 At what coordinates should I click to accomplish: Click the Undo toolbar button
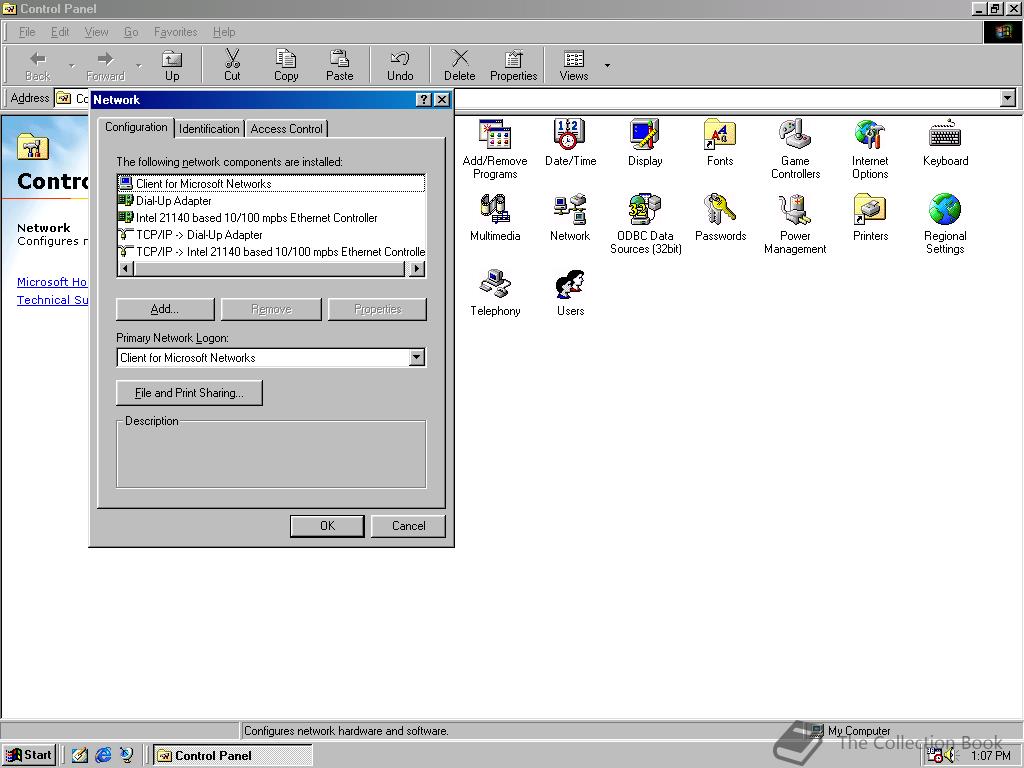click(400, 65)
